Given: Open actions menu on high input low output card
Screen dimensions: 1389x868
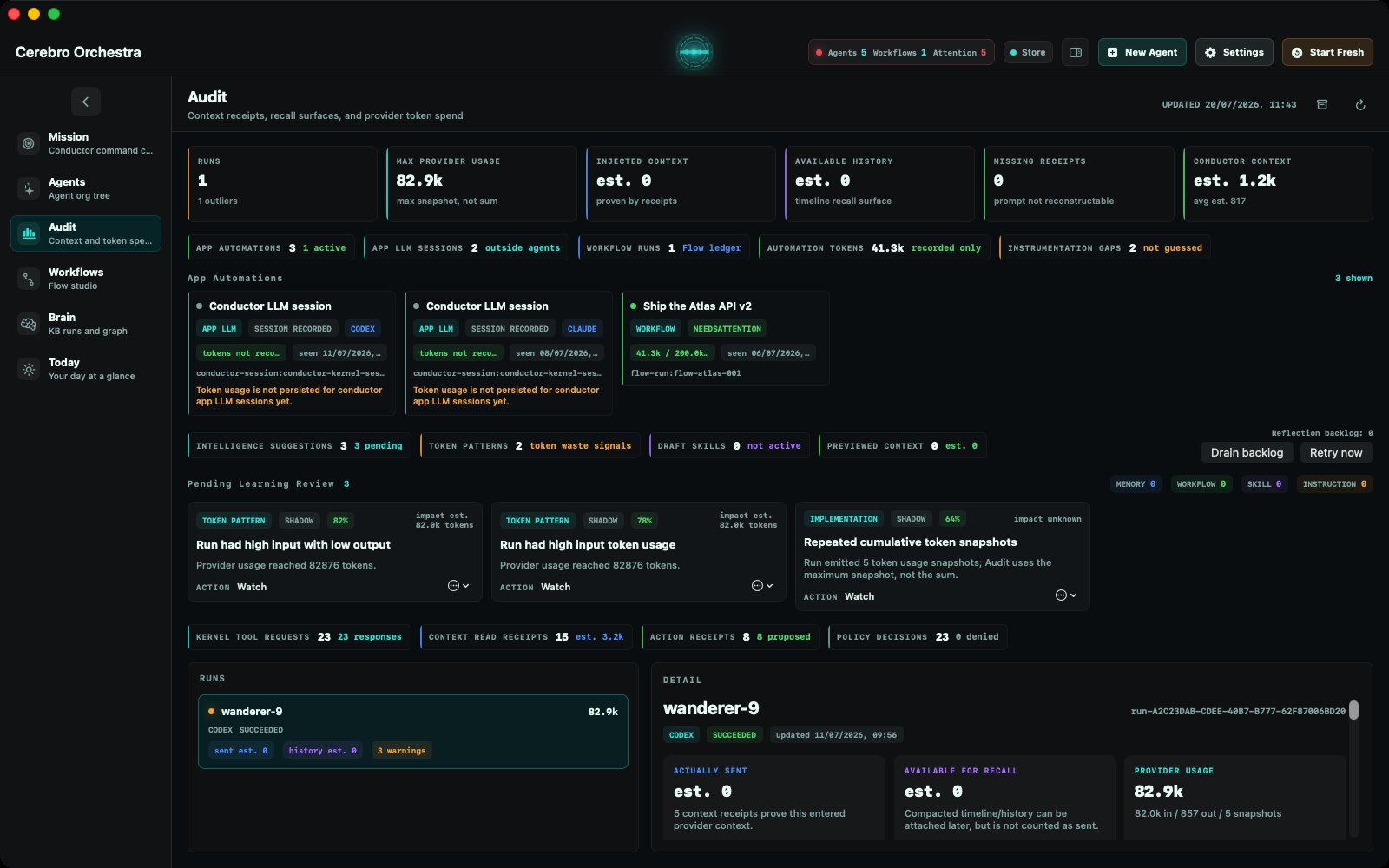Looking at the screenshot, I should point(458,586).
